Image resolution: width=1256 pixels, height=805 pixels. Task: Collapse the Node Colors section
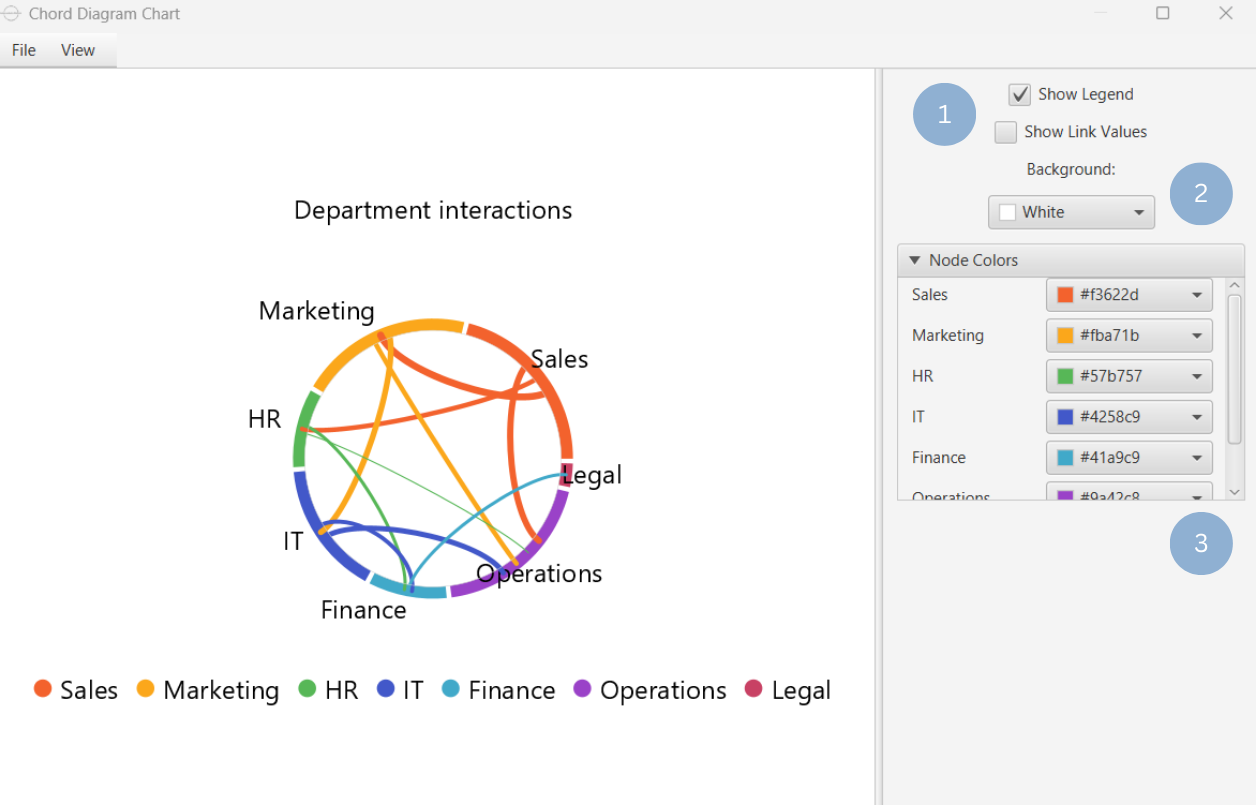tap(914, 260)
